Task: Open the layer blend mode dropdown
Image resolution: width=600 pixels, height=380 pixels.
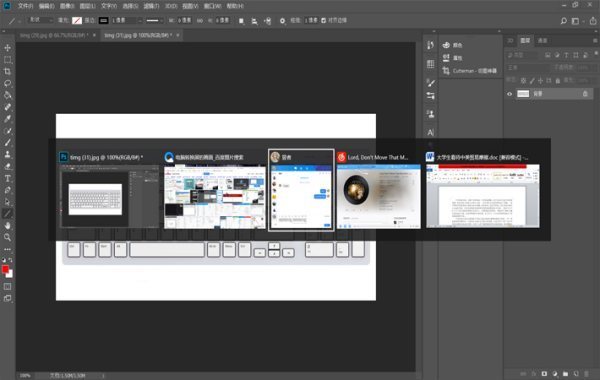Action: point(528,67)
